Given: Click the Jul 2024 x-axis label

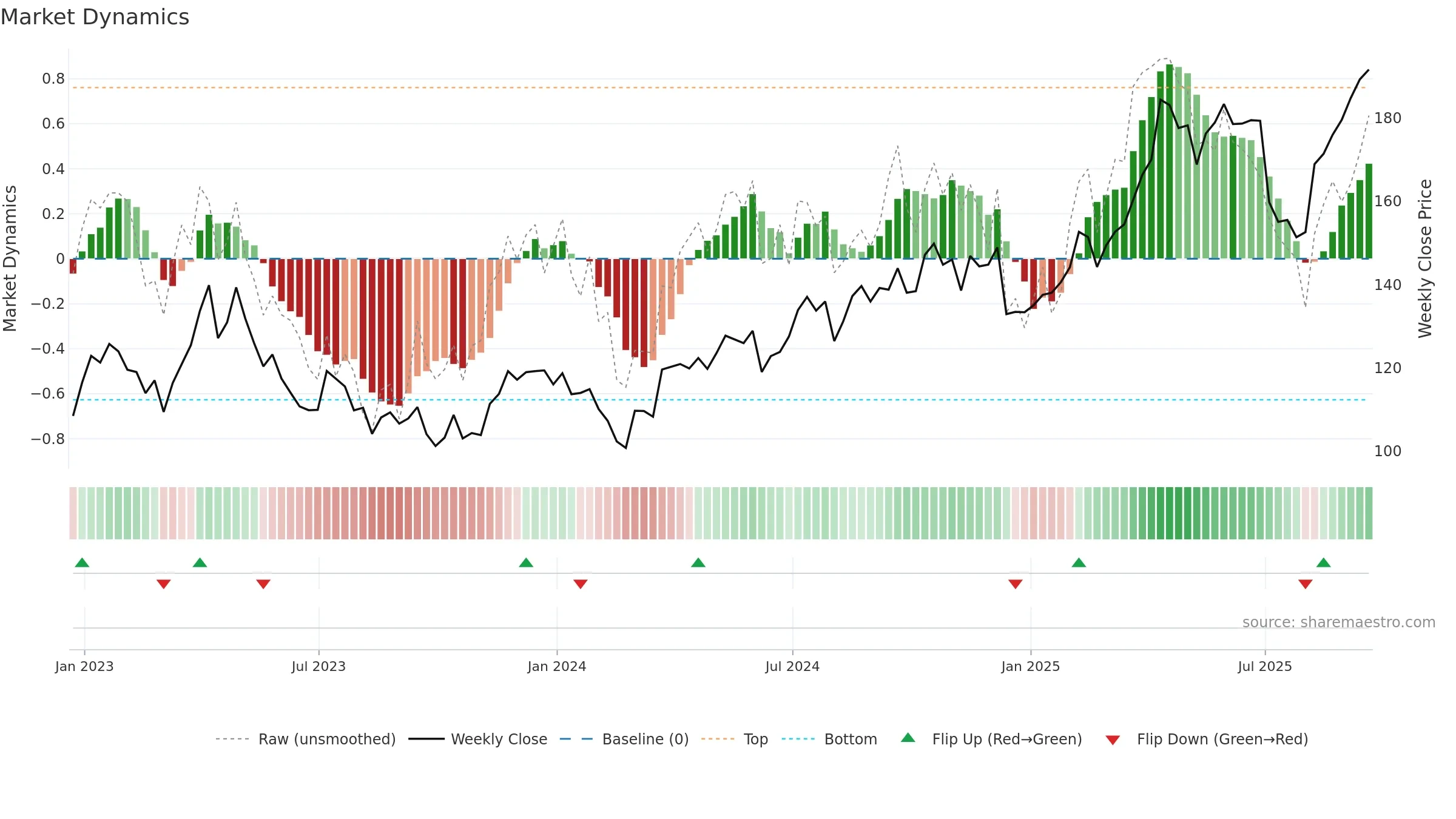Looking at the screenshot, I should [792, 666].
